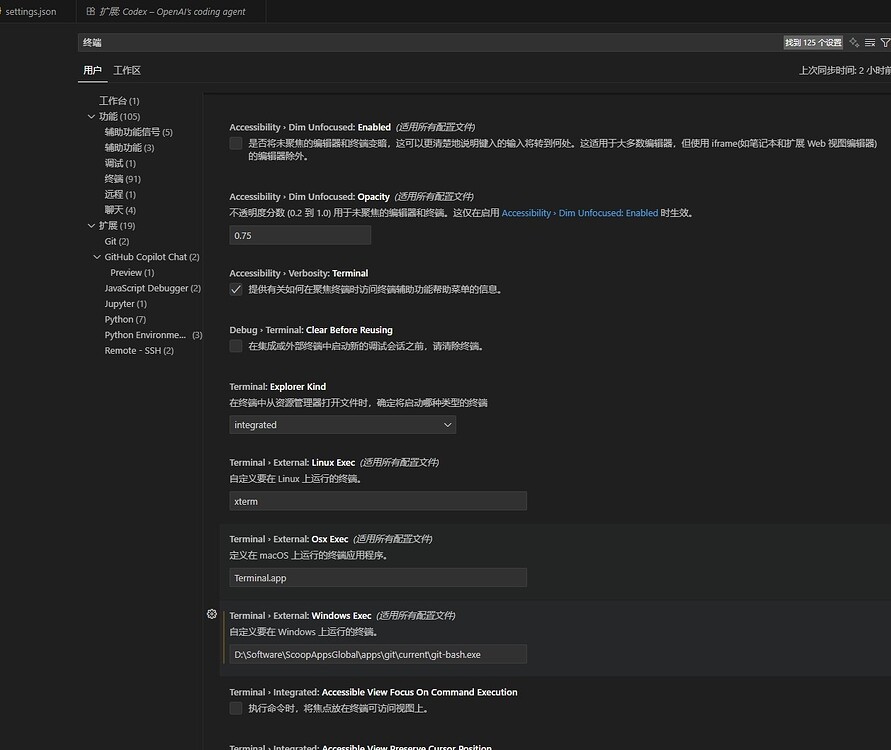Select the 工作区 settings tab

(x=127, y=70)
